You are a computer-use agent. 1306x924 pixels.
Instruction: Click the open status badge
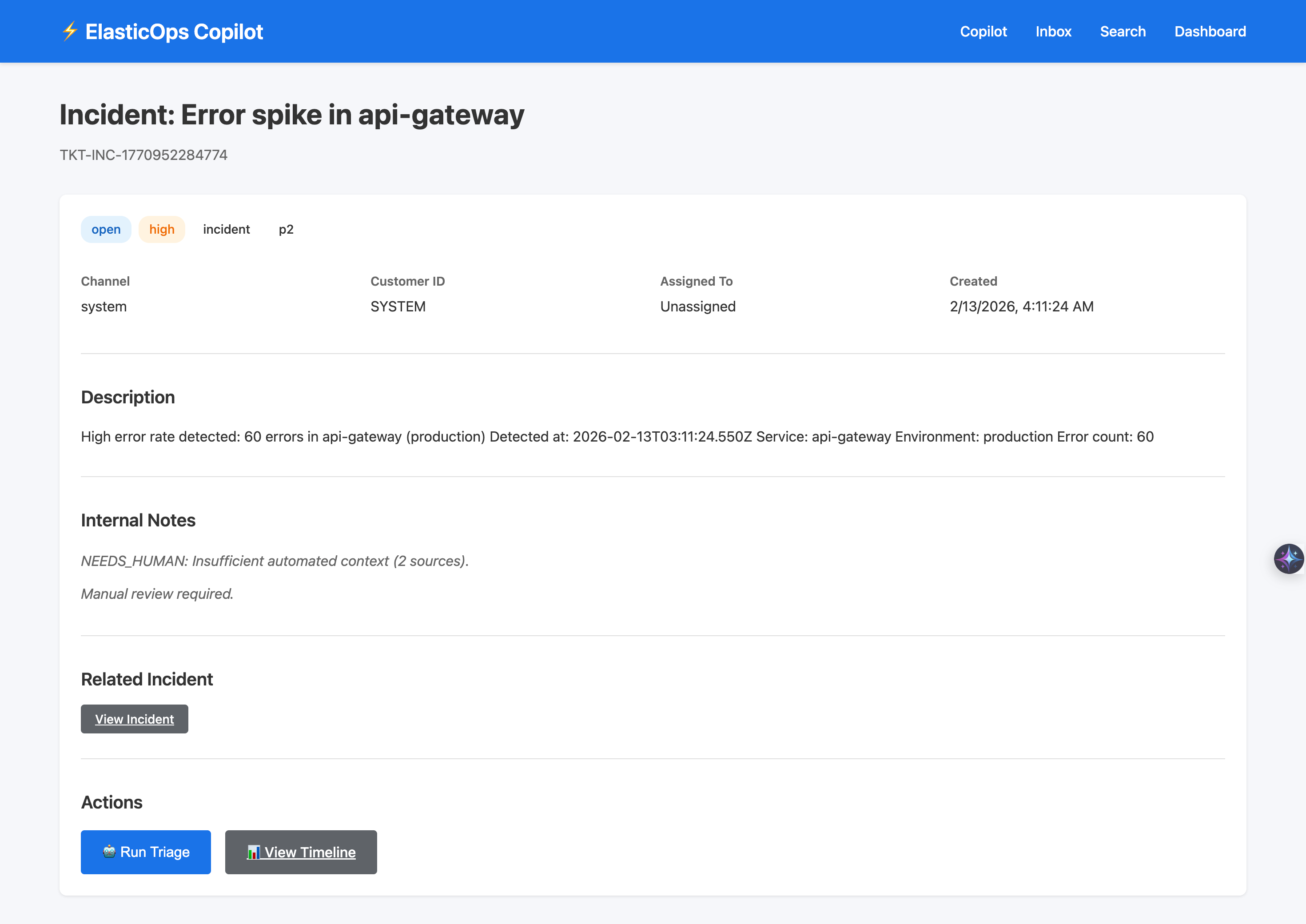pyautogui.click(x=106, y=229)
